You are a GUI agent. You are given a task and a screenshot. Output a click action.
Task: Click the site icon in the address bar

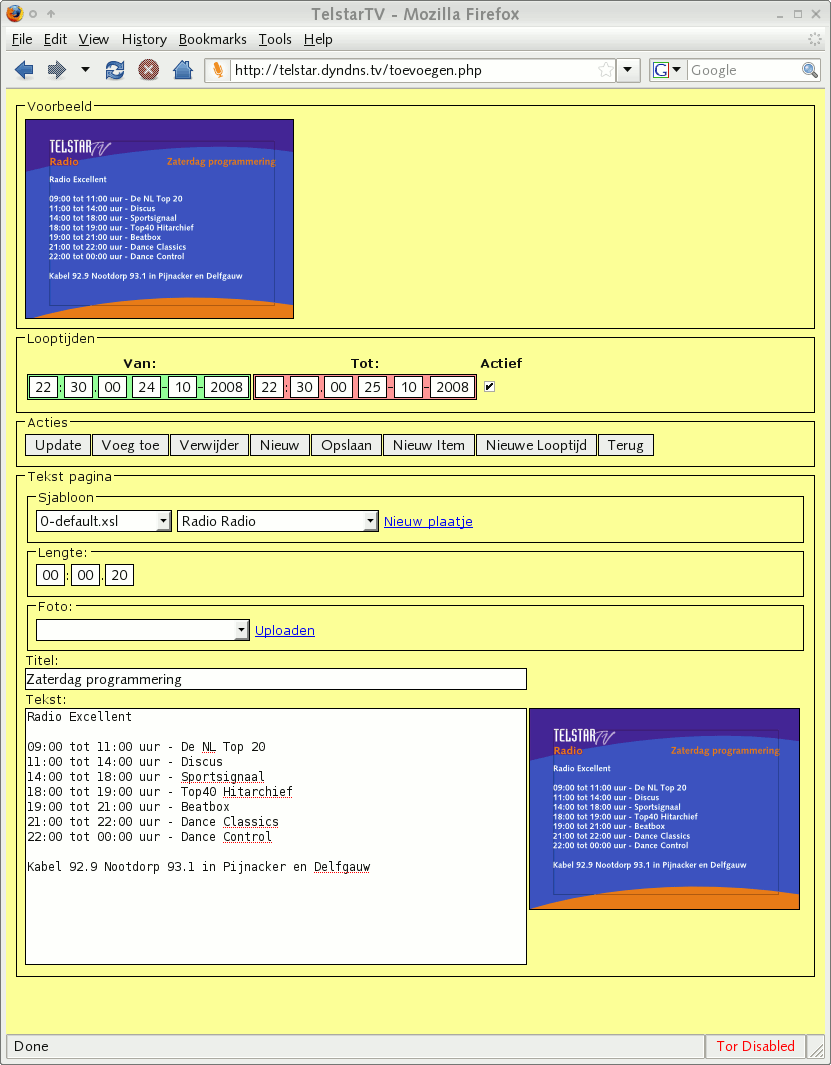217,70
